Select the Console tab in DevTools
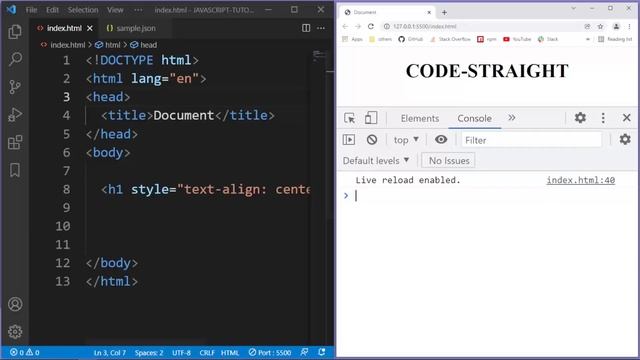 [474, 118]
